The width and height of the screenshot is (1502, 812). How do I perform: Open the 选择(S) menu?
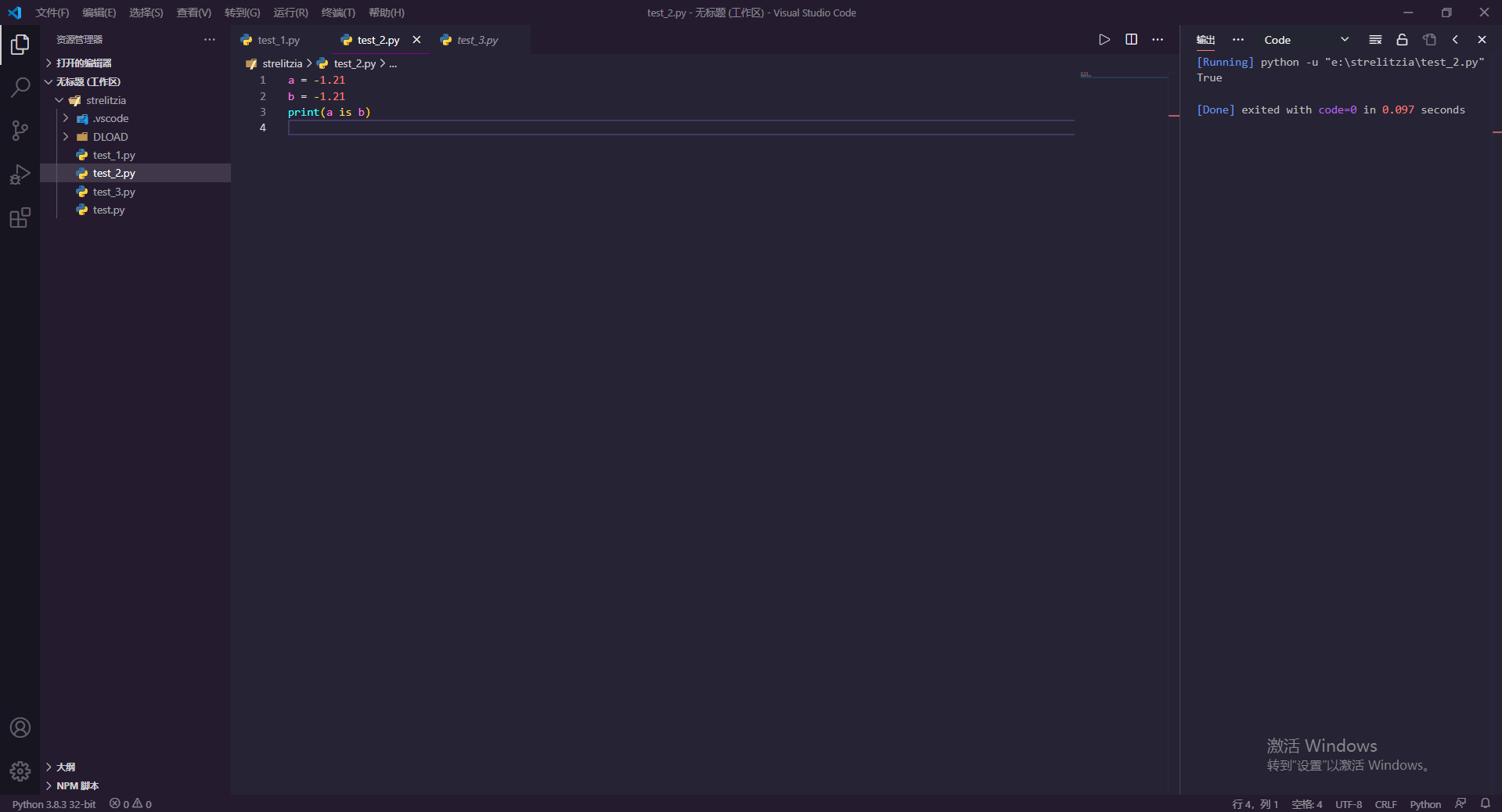tap(146, 13)
